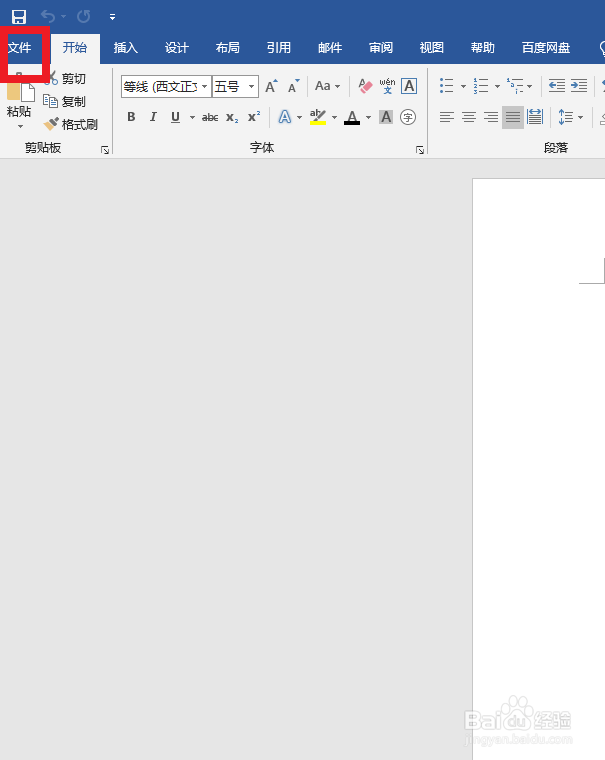Apply the yellow text highlight color
The height and width of the screenshot is (760, 605).
pyautogui.click(x=318, y=117)
